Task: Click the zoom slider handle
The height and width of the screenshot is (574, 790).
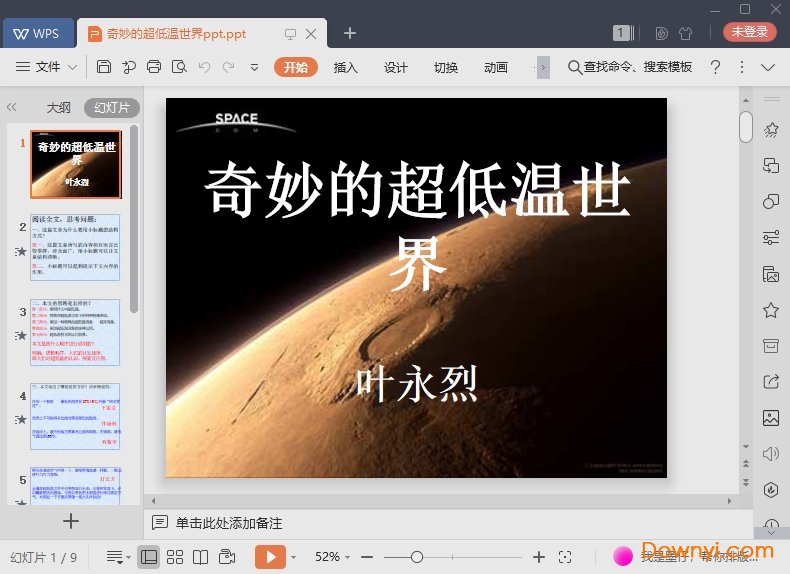Action: pos(417,557)
